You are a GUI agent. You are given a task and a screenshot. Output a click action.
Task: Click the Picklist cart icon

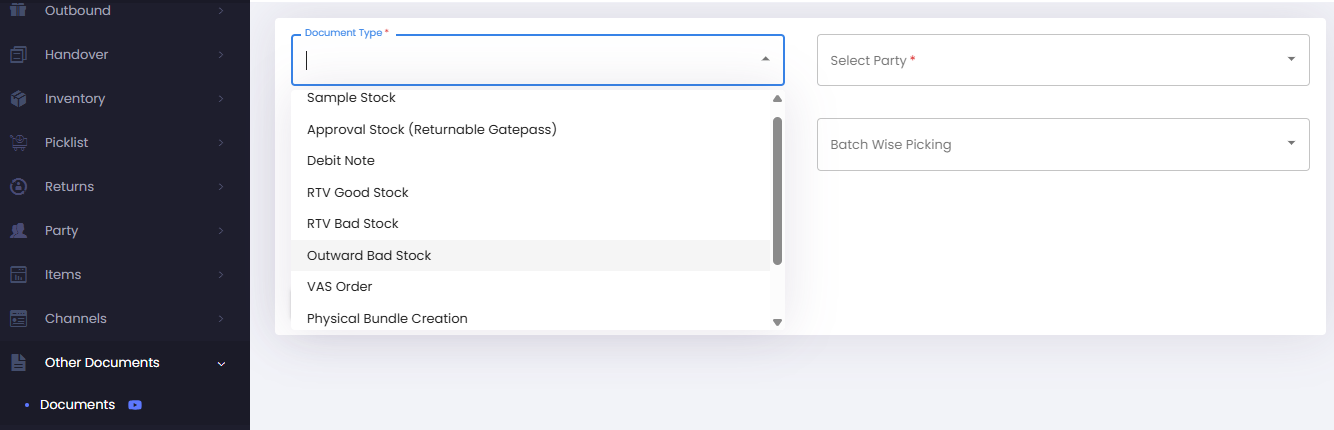click(x=18, y=143)
